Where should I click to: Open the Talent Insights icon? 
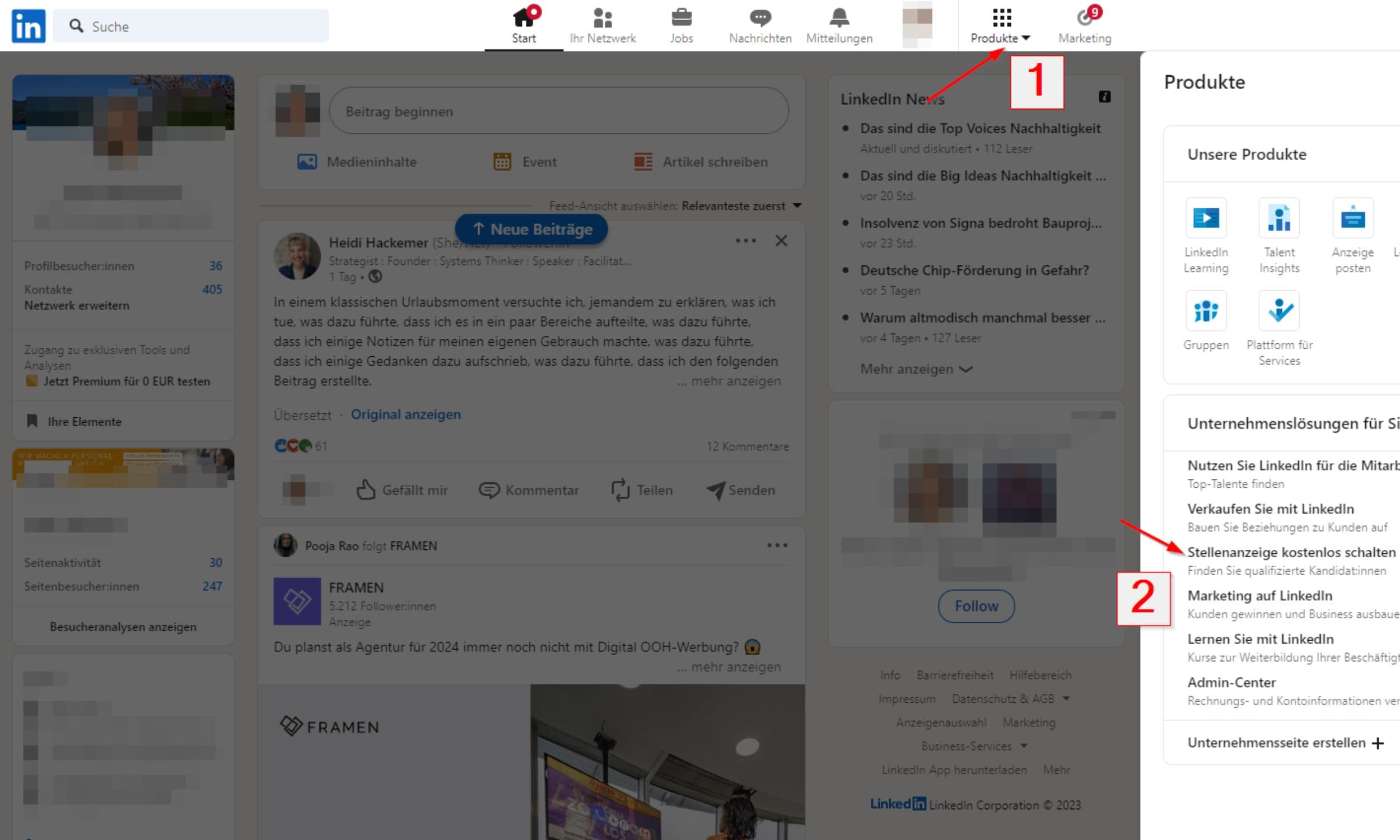1280,218
